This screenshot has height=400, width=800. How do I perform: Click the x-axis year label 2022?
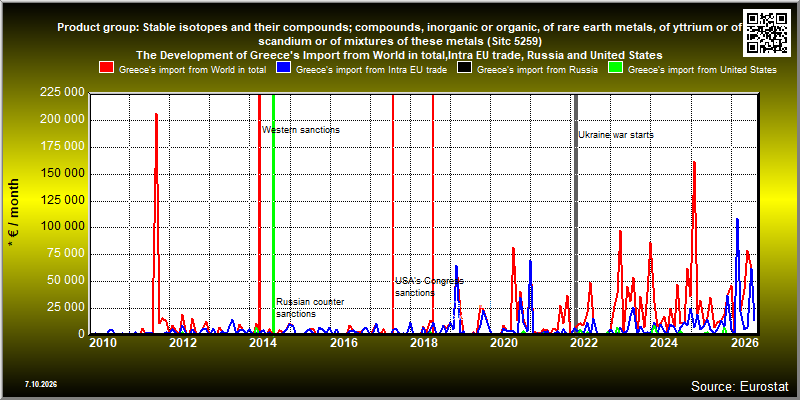(584, 344)
